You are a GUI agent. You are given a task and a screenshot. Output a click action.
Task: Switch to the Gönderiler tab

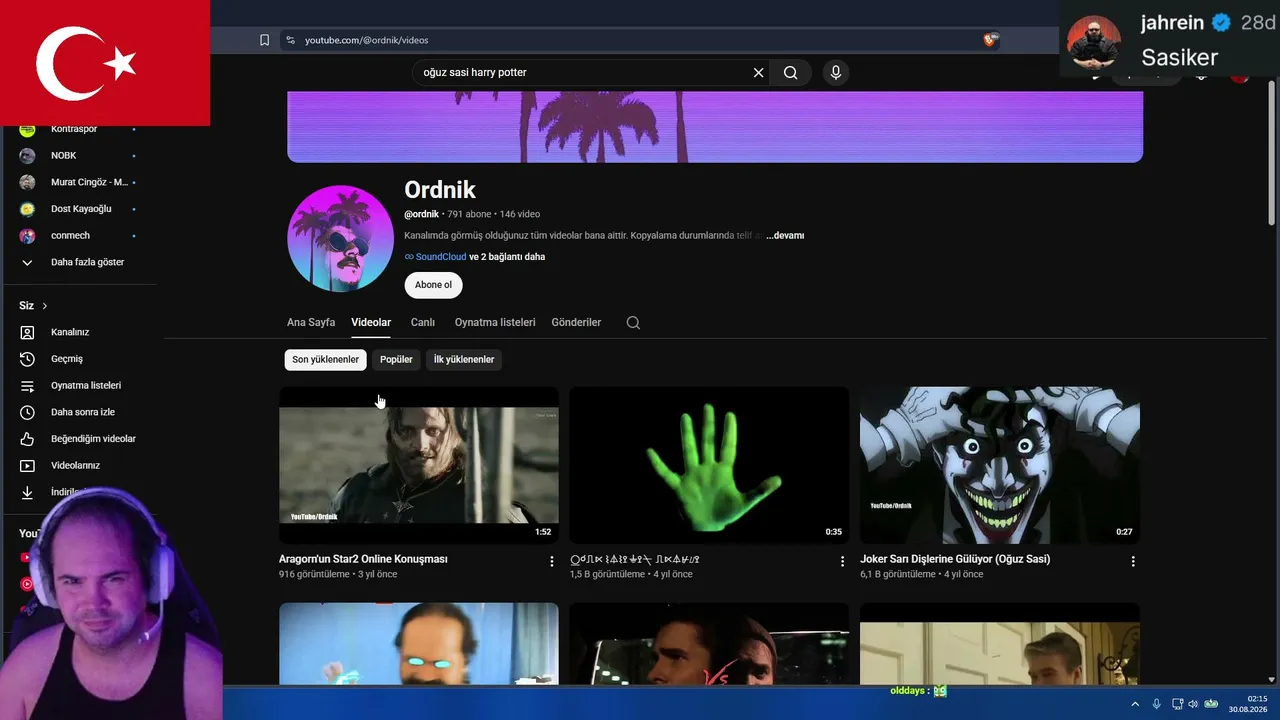pyautogui.click(x=576, y=323)
